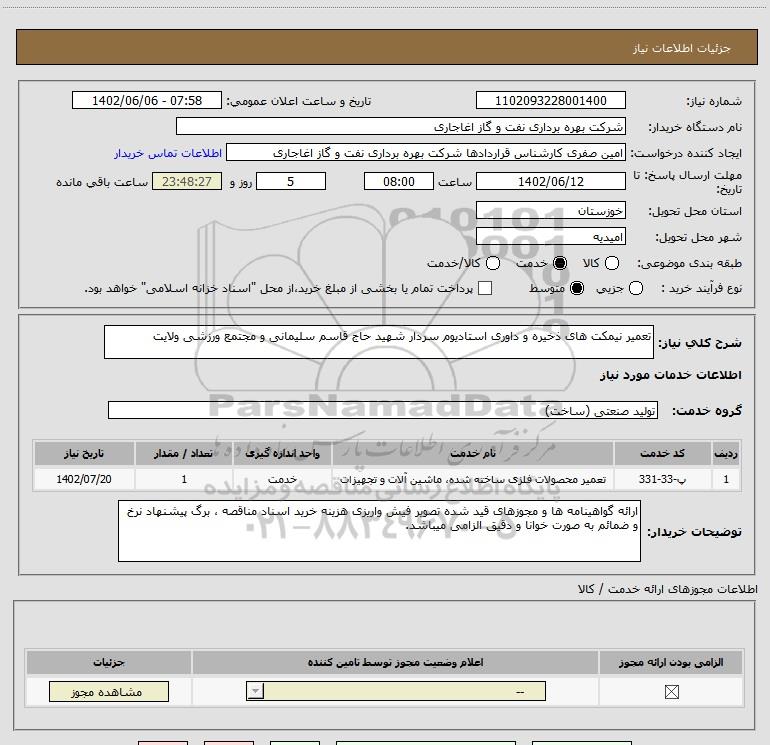
Task: Click the واحد اندازه گیری column header
Action: click(x=282, y=453)
